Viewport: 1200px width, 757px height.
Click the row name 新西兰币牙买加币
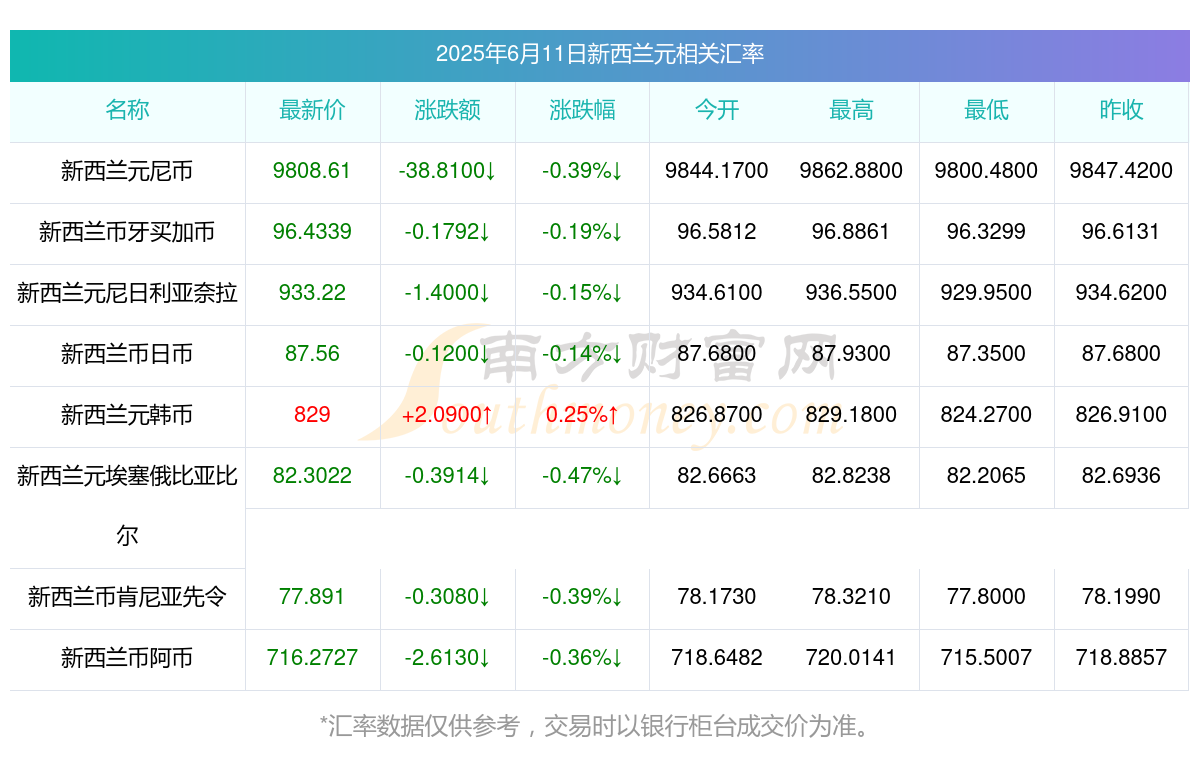tap(127, 233)
